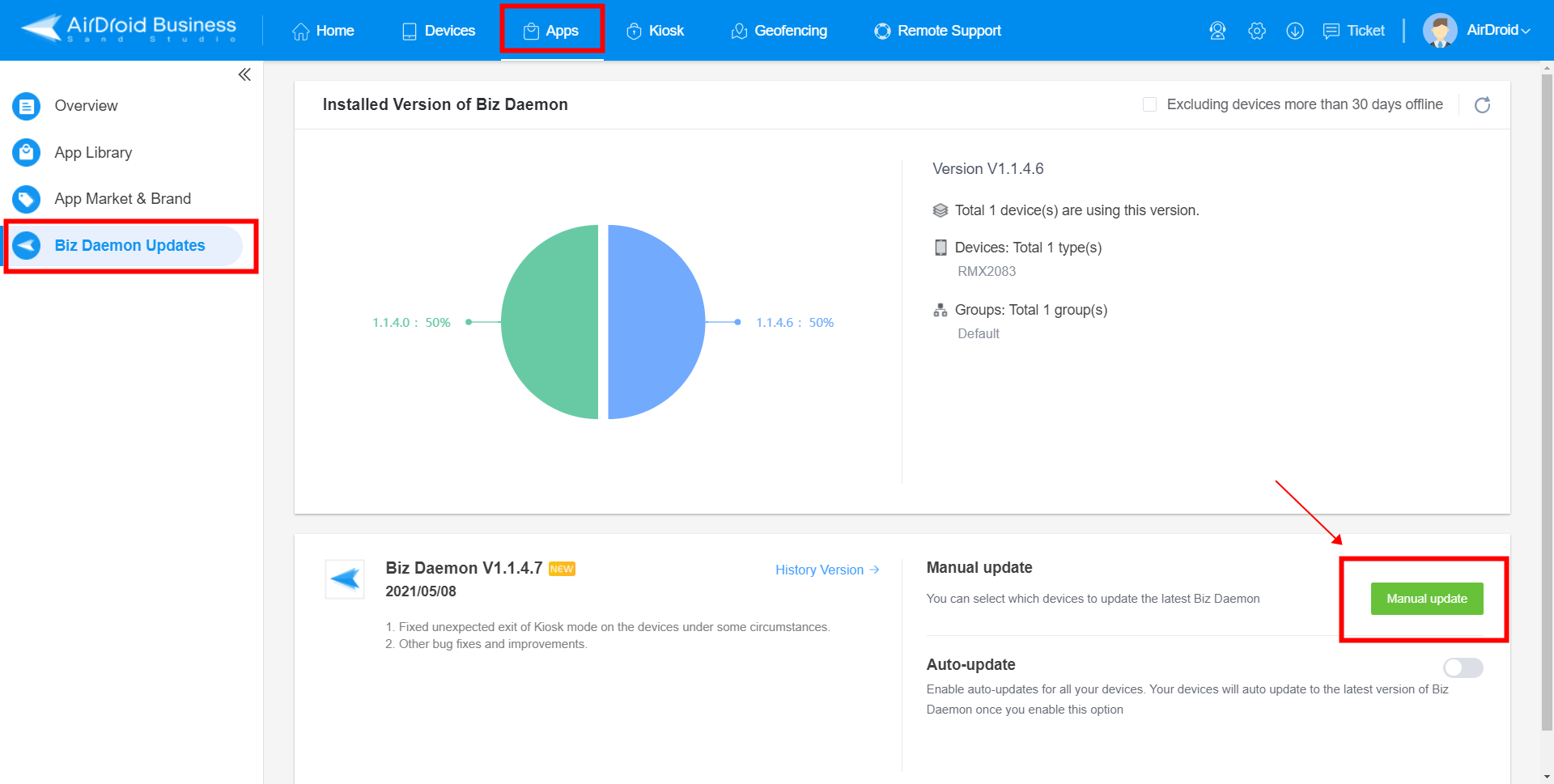Click the App Library sidebar icon
1554x784 pixels.
pos(27,152)
